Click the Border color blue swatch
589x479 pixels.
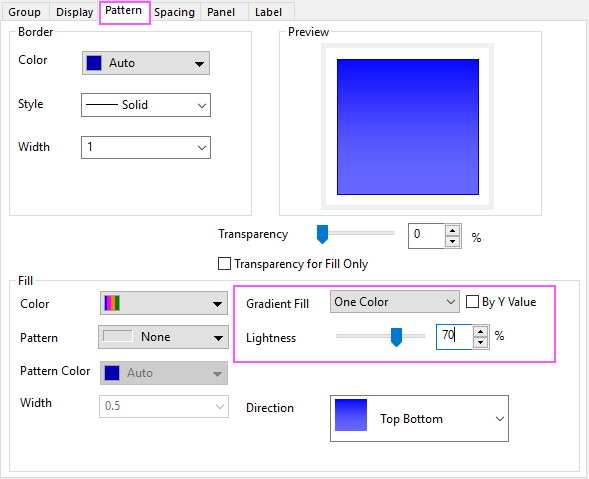click(94, 63)
